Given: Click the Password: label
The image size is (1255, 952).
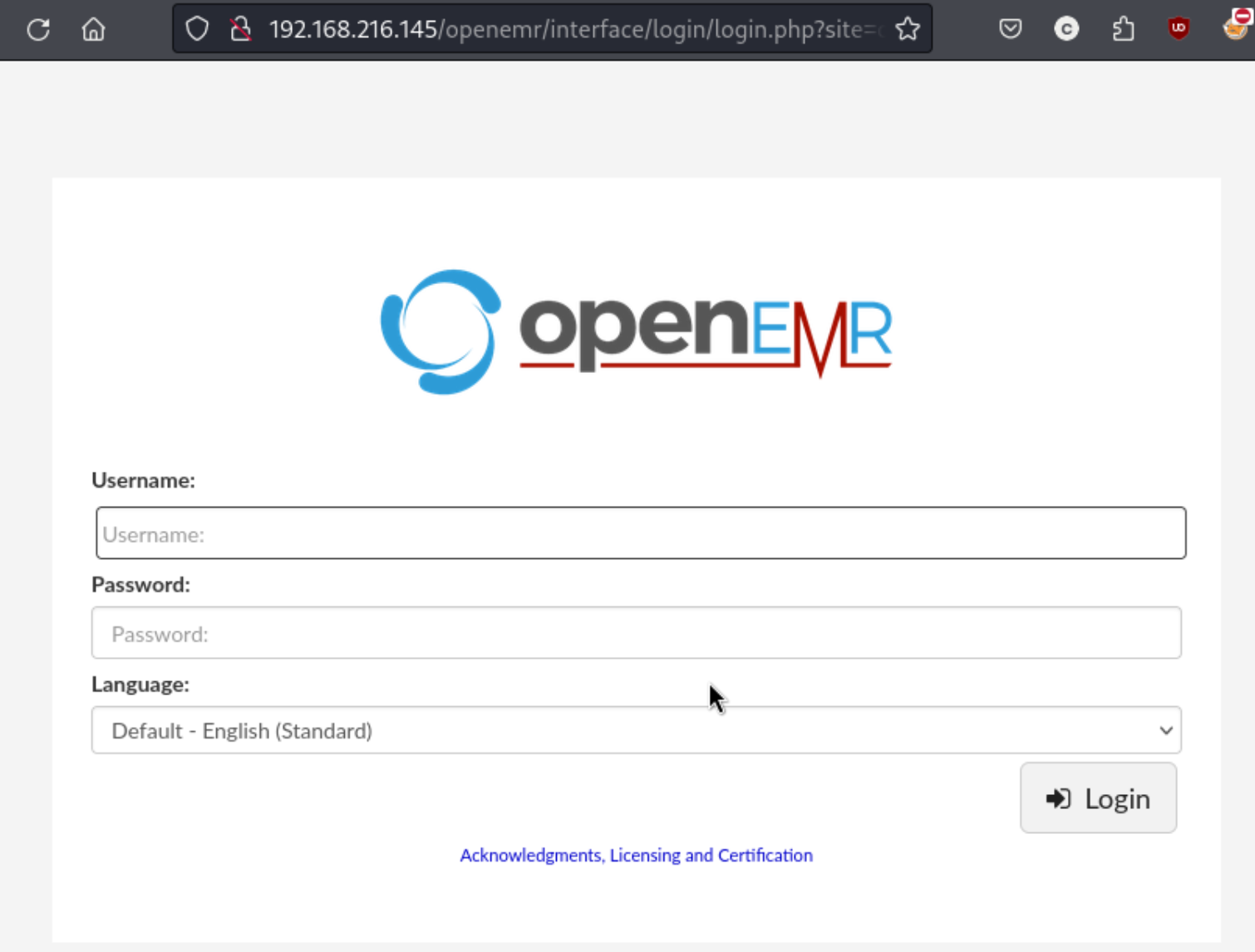Looking at the screenshot, I should tap(140, 584).
